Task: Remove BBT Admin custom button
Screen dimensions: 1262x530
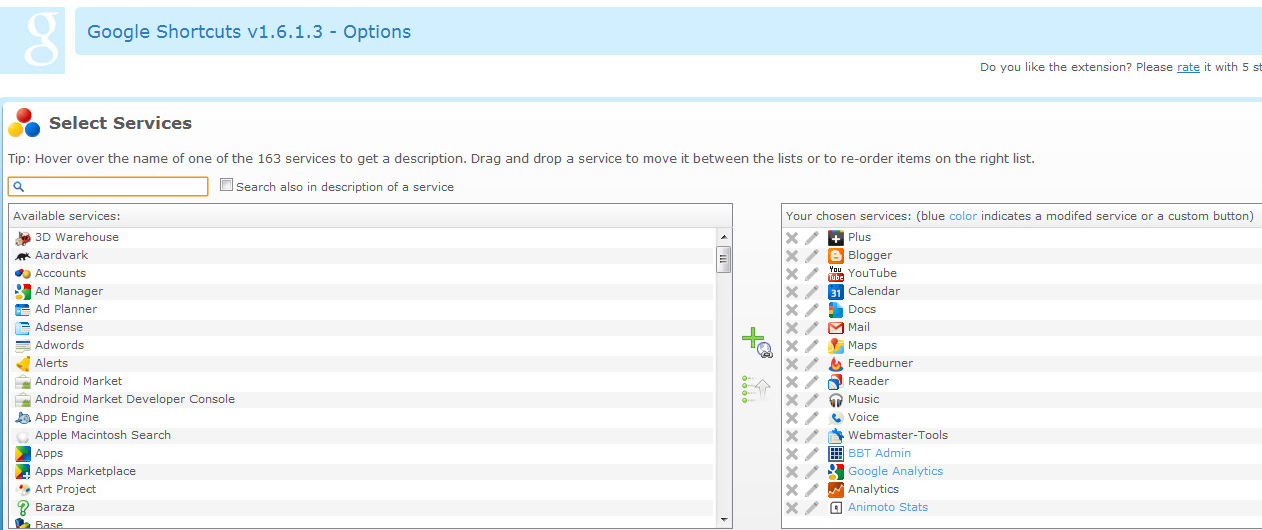Action: click(x=792, y=454)
